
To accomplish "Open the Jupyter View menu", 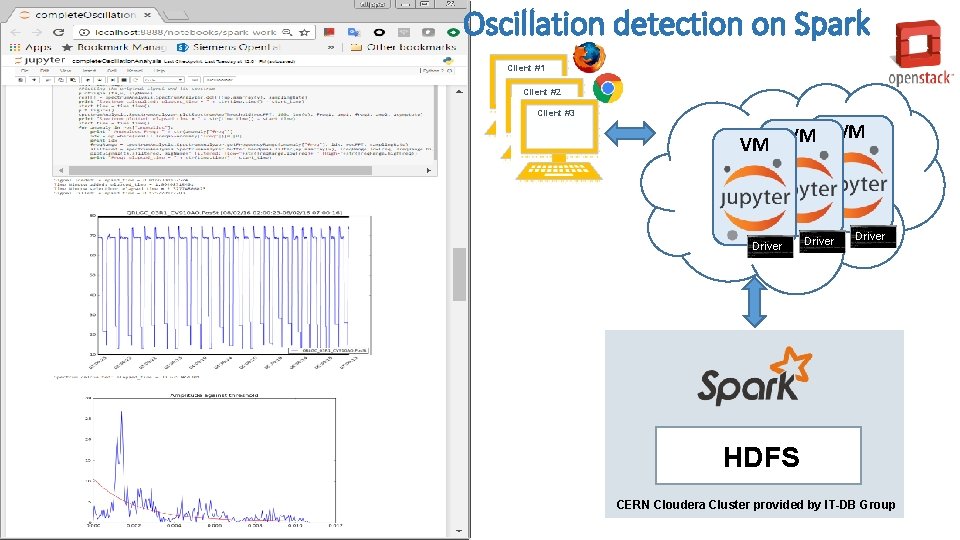I will [x=66, y=70].
